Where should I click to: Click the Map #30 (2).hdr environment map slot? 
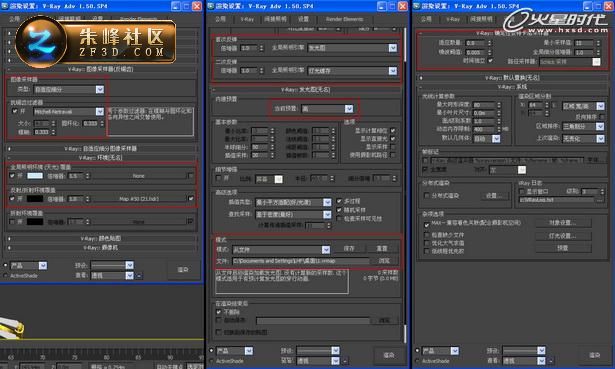[x=139, y=199]
